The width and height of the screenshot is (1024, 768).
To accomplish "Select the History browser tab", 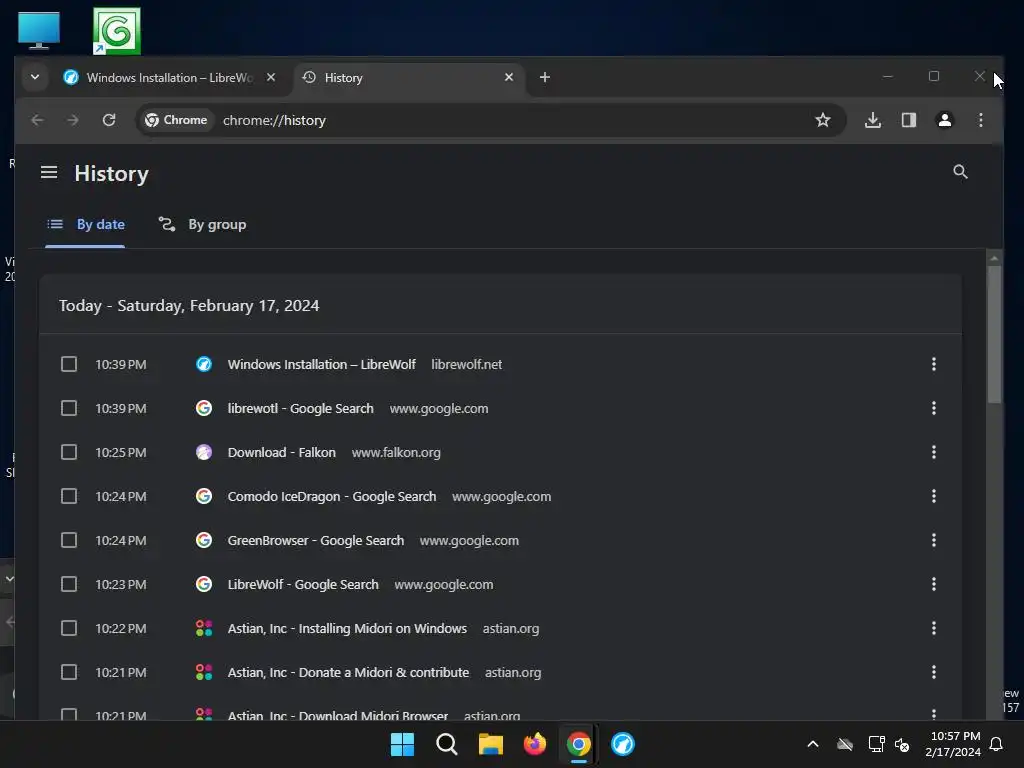I will (409, 77).
